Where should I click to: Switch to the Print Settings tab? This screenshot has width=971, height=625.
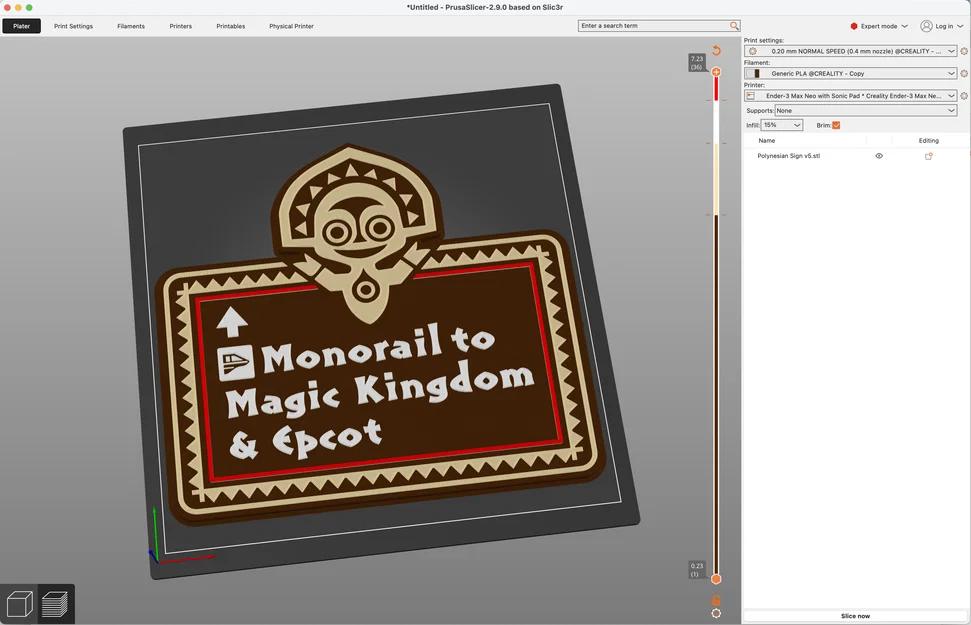[73, 26]
